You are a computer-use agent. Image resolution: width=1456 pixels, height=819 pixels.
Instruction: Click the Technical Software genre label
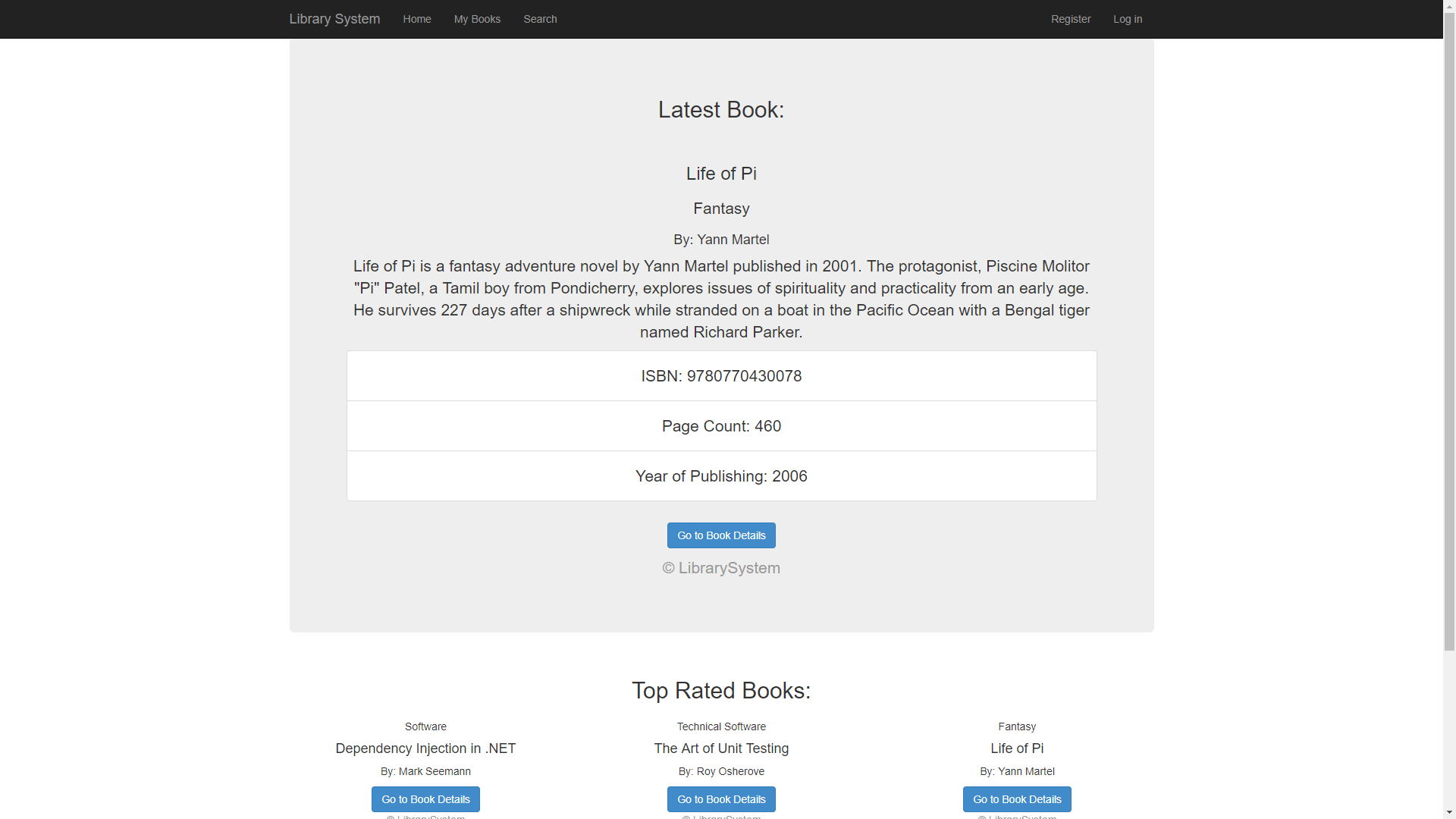[721, 726]
